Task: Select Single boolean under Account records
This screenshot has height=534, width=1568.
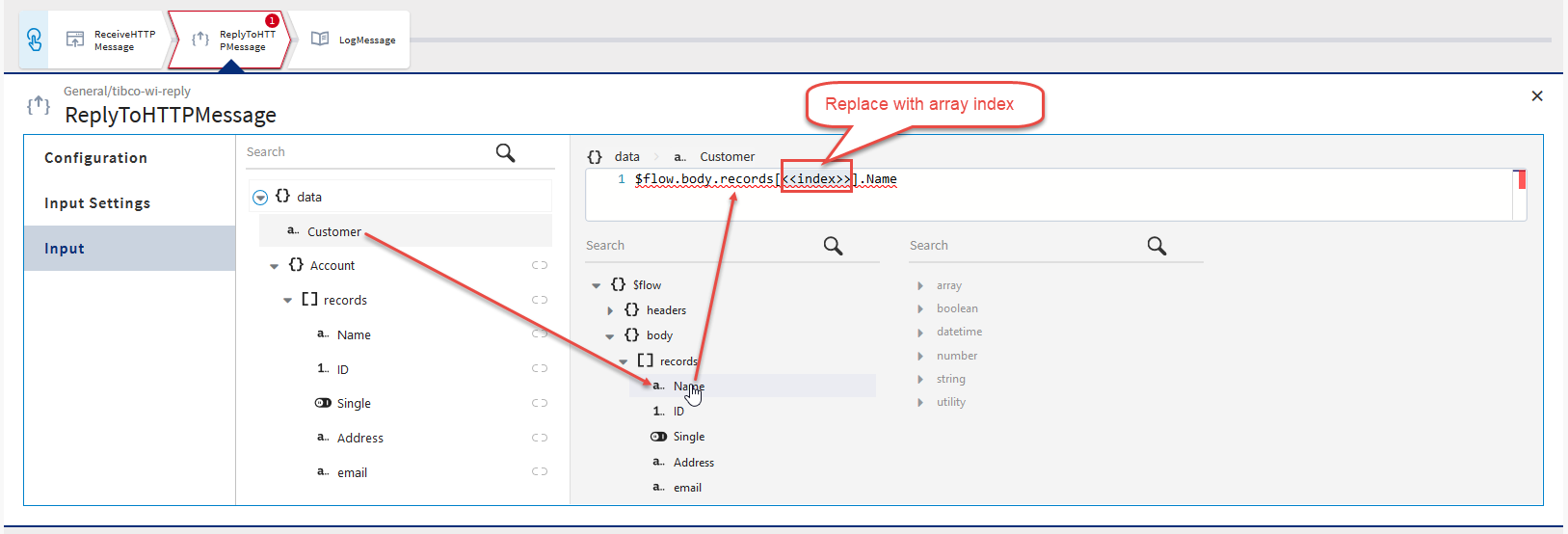Action: [x=354, y=404]
